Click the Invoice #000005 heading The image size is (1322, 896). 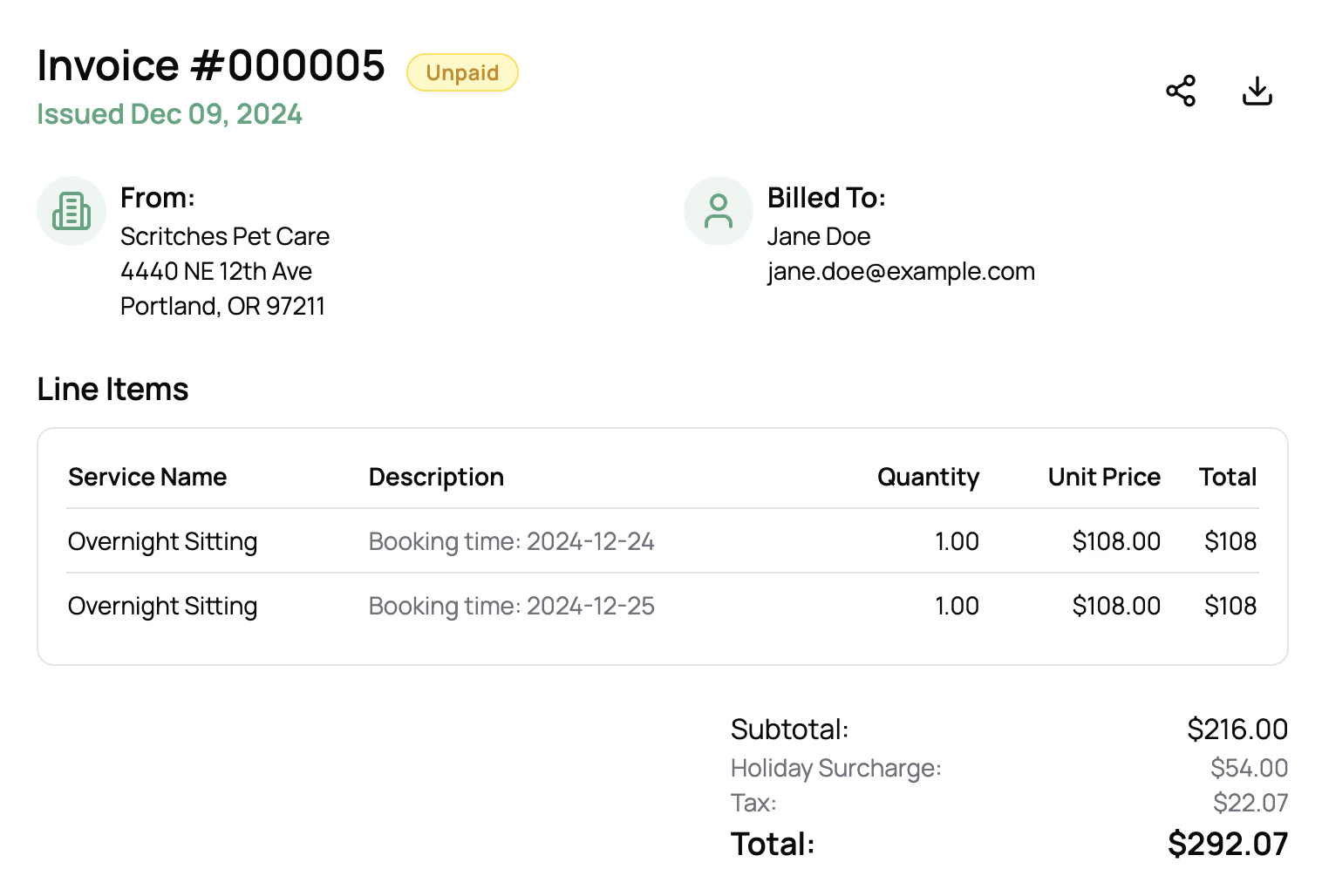click(x=211, y=66)
